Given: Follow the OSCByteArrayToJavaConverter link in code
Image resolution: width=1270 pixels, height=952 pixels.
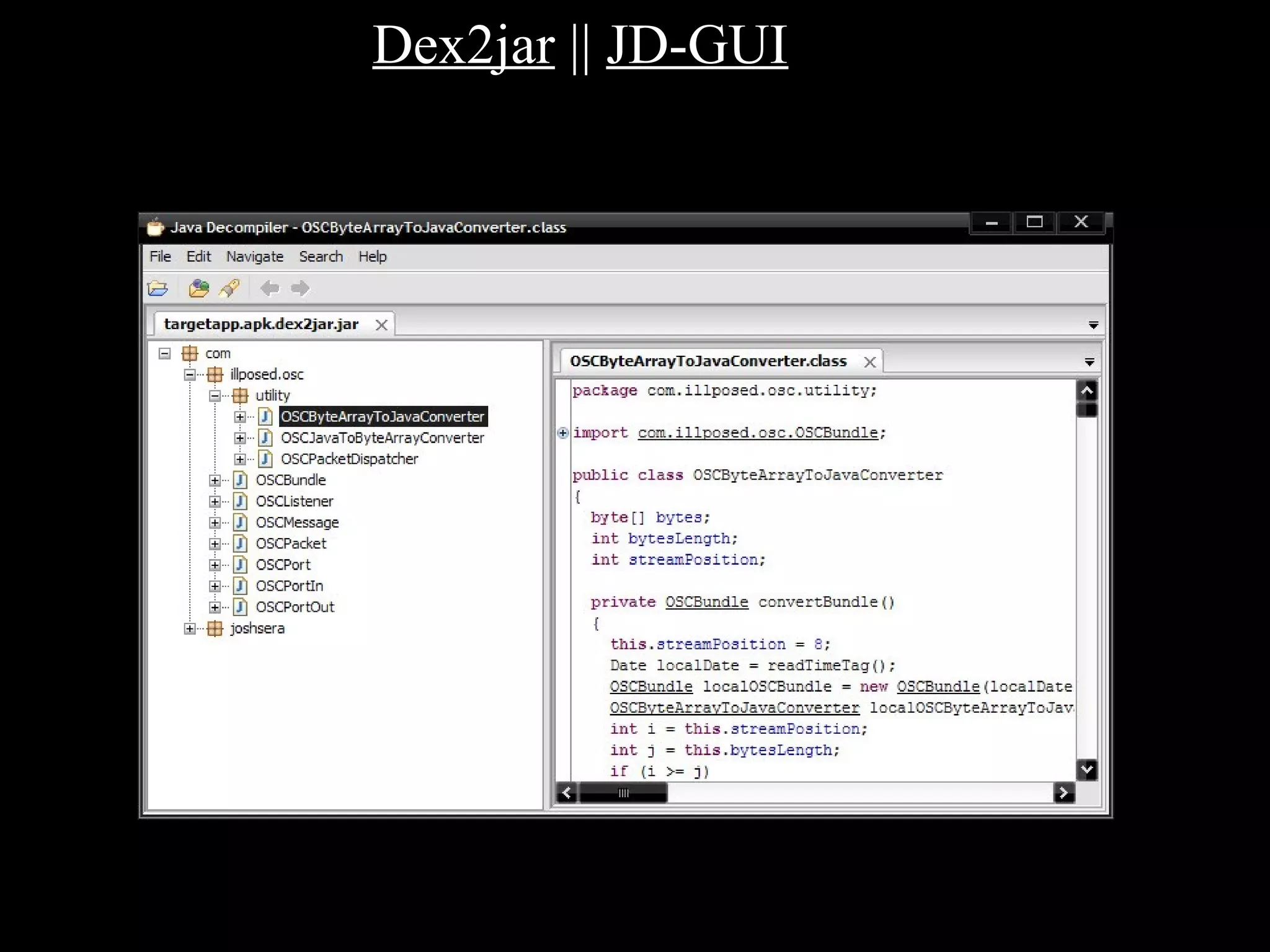Looking at the screenshot, I should (734, 708).
